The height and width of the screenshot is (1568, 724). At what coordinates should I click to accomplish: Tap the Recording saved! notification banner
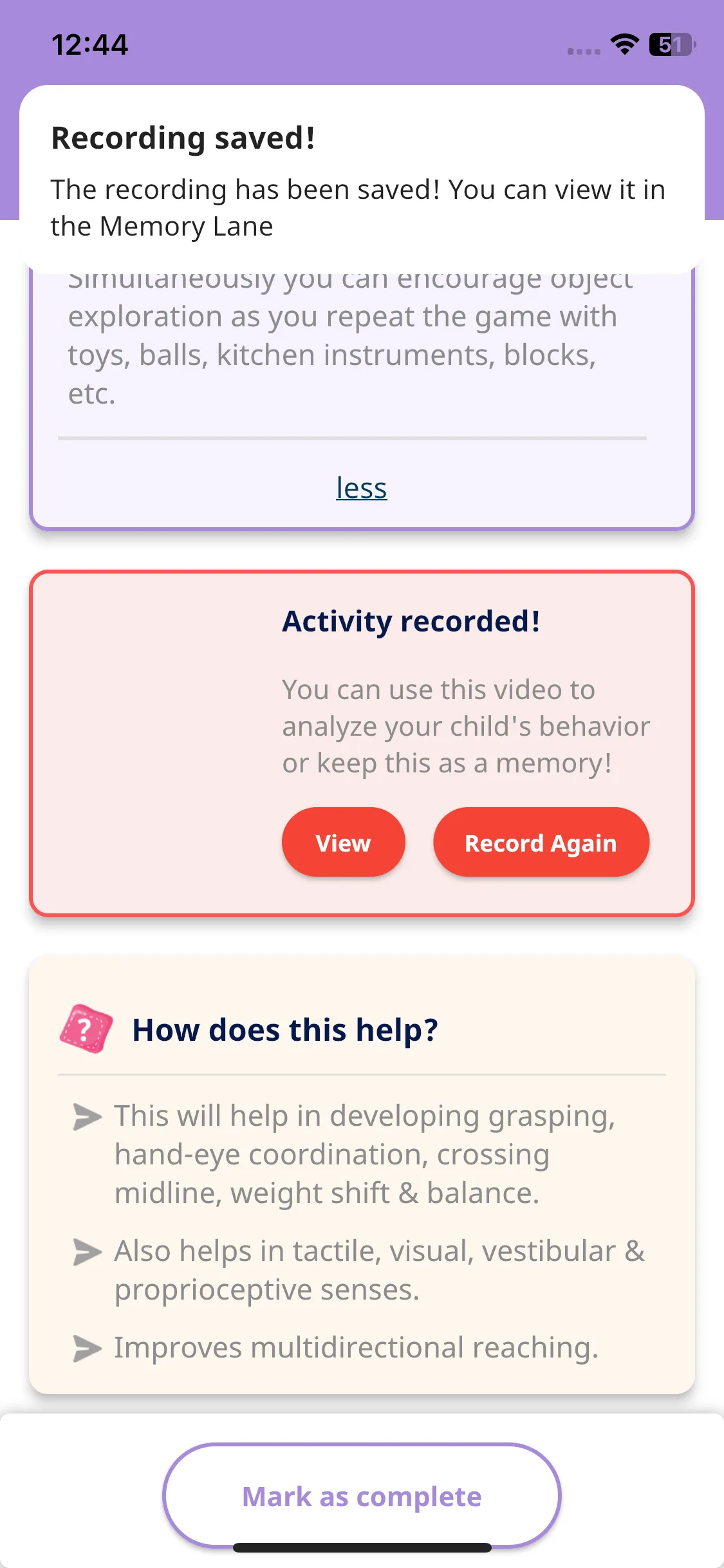click(362, 180)
